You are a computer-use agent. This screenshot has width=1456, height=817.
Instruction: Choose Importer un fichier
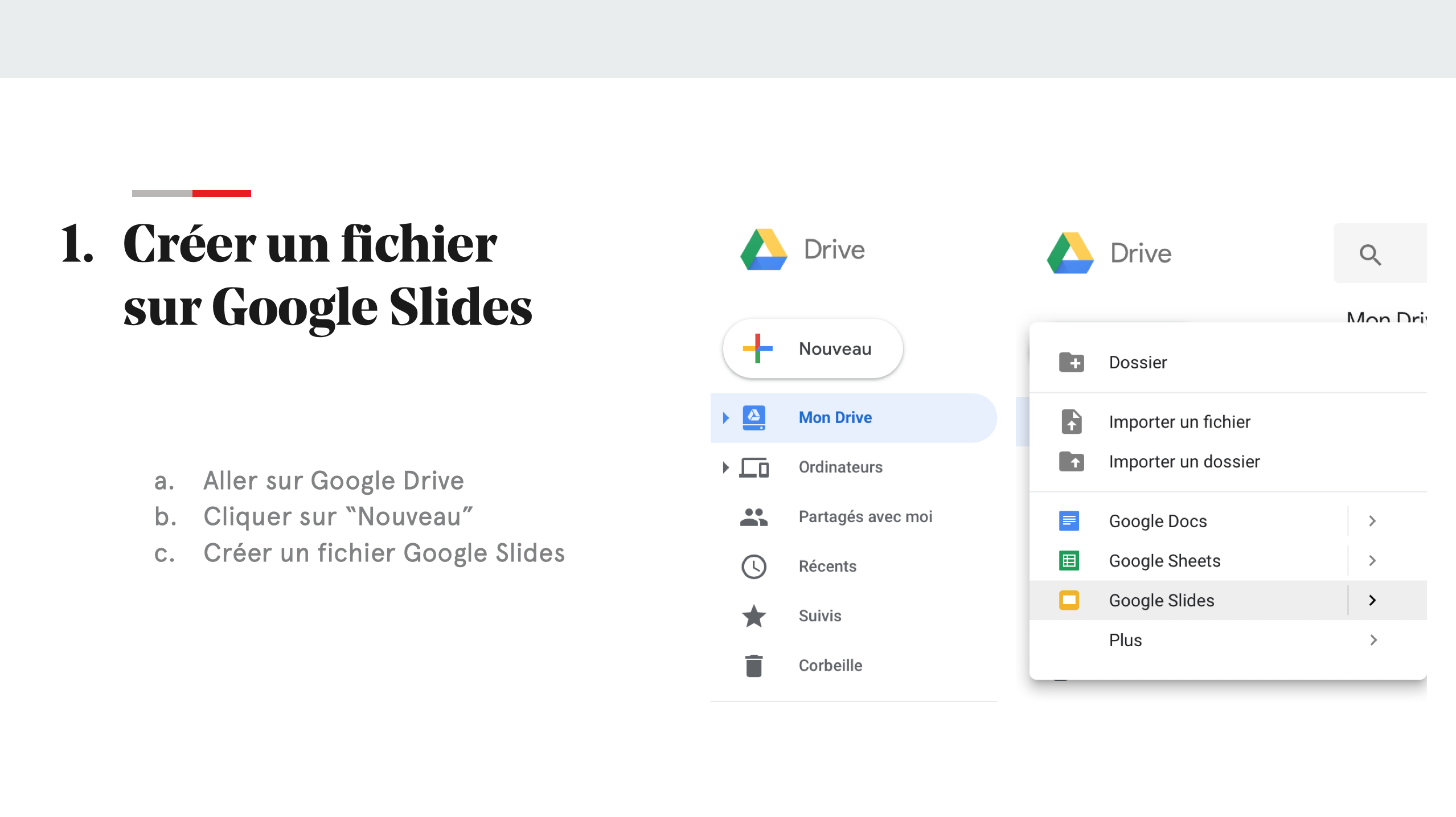pyautogui.click(x=1228, y=422)
